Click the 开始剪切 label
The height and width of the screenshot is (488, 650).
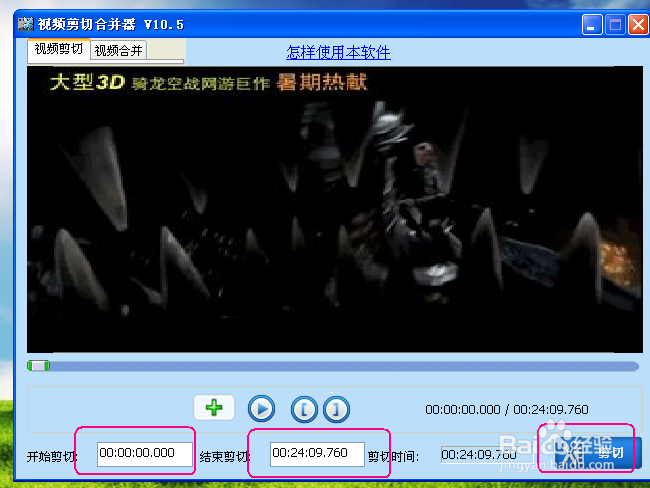[52, 457]
